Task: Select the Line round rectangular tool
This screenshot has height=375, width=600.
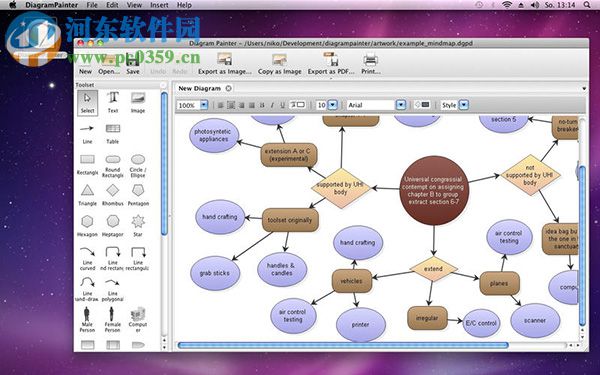Action: [112, 258]
